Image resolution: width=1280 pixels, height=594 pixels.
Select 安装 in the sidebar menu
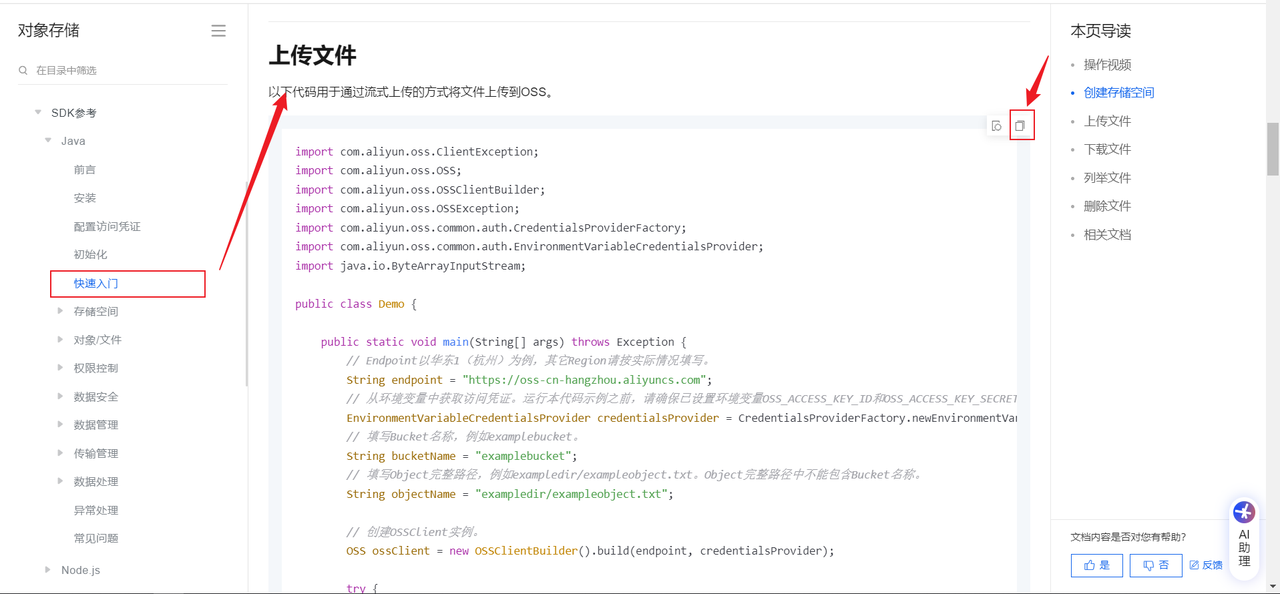[x=85, y=197]
